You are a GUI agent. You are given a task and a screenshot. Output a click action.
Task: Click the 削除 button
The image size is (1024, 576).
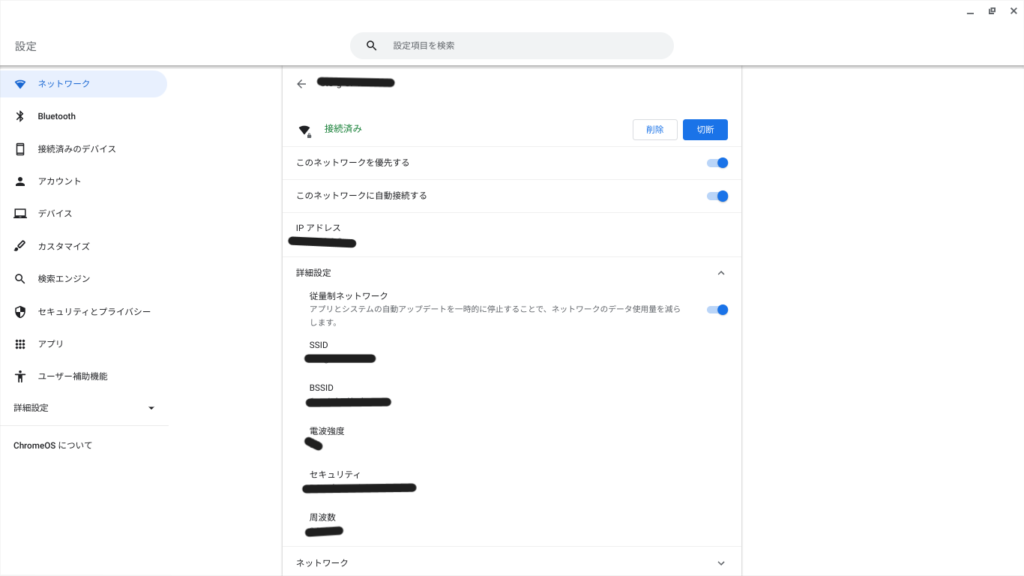point(654,130)
